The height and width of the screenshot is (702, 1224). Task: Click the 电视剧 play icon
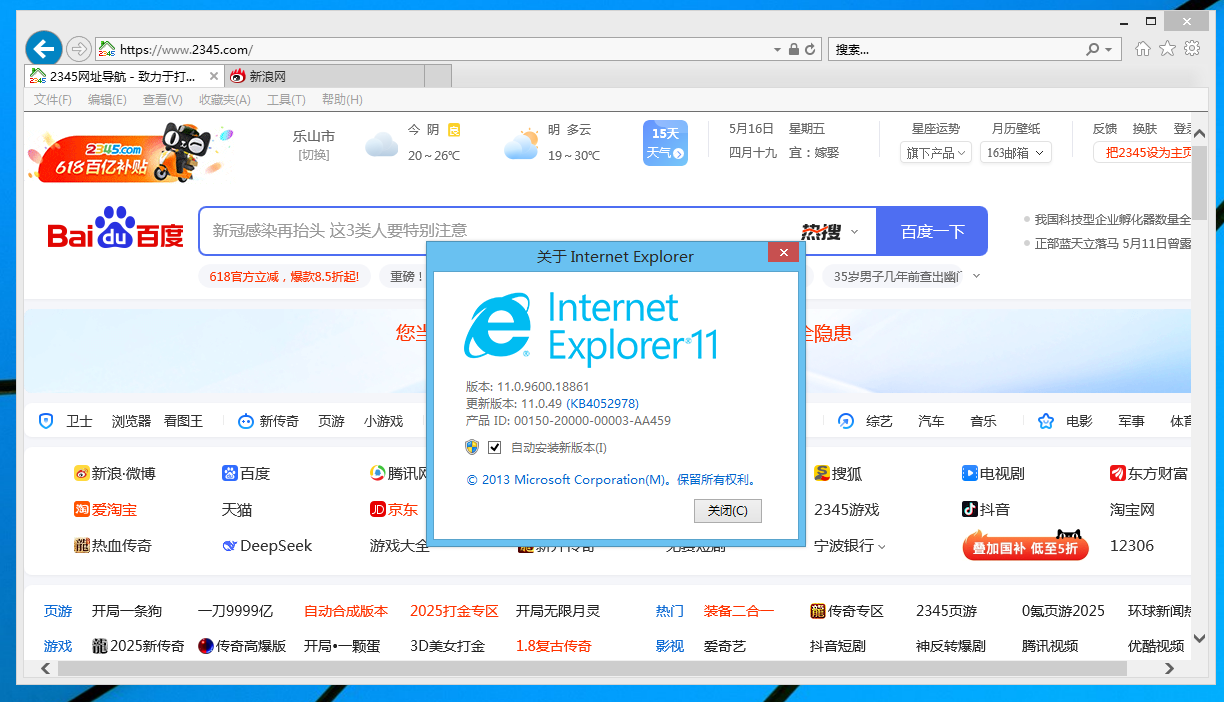[969, 473]
